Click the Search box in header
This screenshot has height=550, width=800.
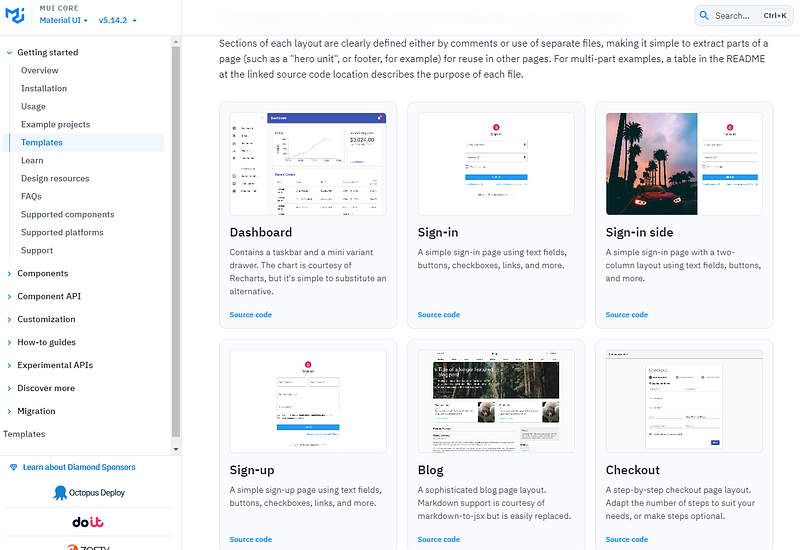coord(744,15)
